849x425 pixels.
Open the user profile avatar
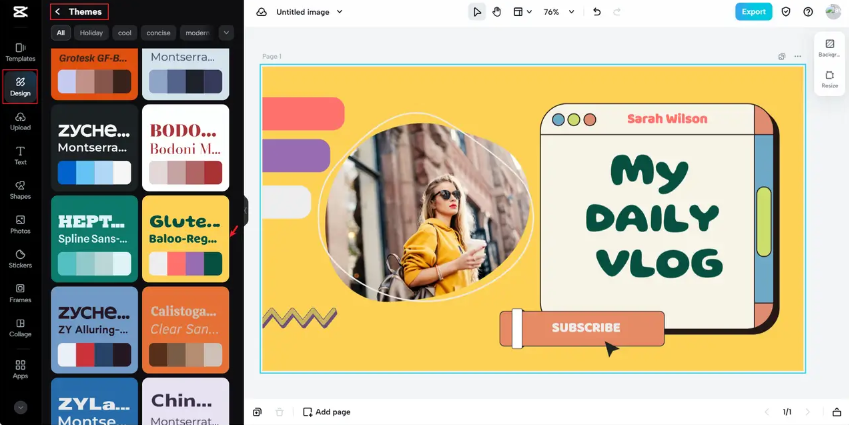coord(833,12)
